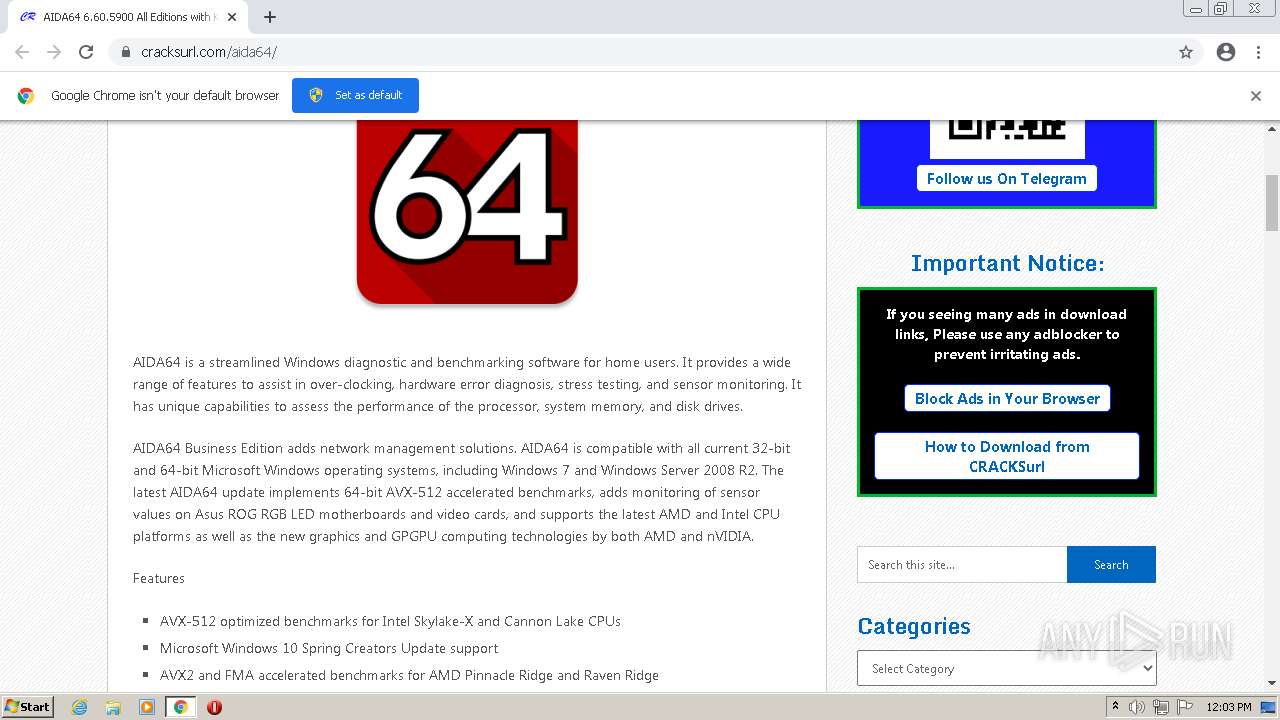Click Set as default button
Image resolution: width=1280 pixels, height=720 pixels.
coord(355,95)
